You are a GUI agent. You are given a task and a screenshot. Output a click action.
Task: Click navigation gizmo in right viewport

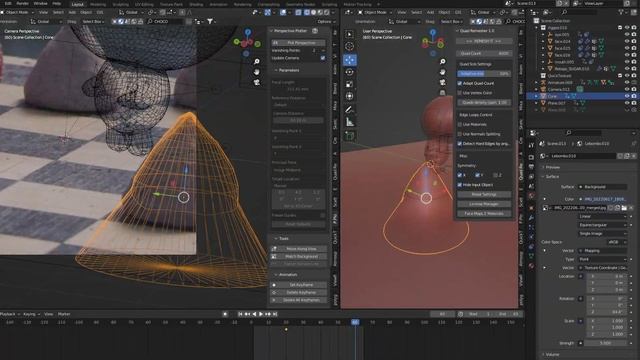tap(433, 42)
